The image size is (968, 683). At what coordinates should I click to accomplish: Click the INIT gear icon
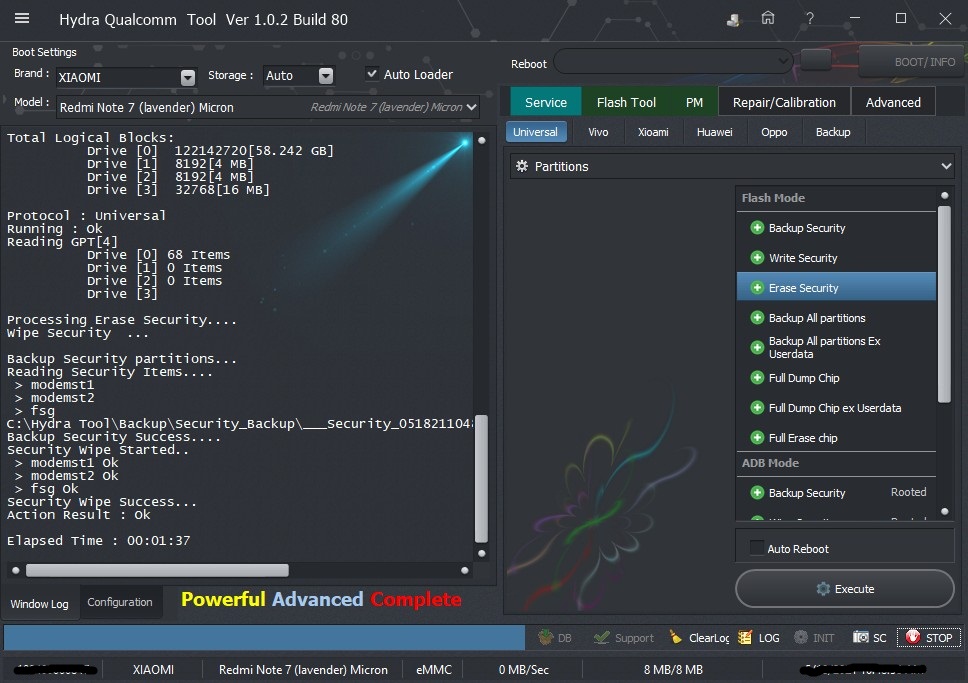(801, 637)
